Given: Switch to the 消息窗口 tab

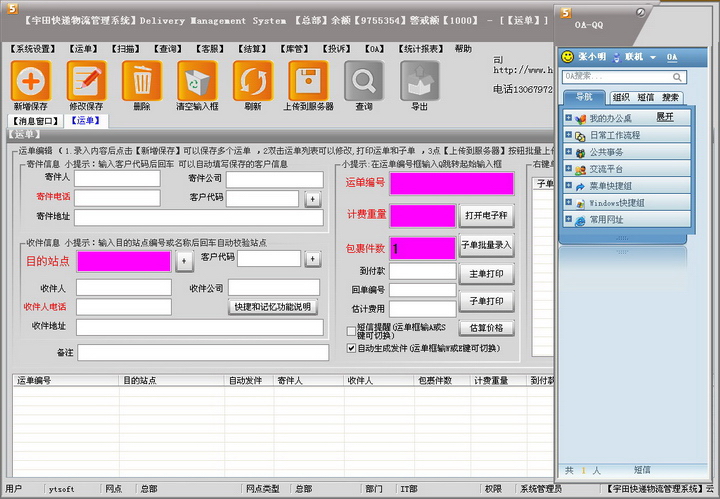Looking at the screenshot, I should 33,120.
